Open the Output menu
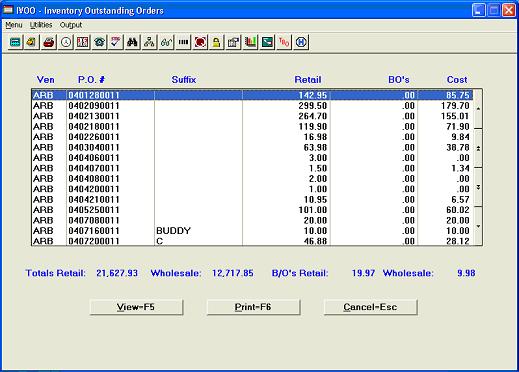 pyautogui.click(x=71, y=25)
